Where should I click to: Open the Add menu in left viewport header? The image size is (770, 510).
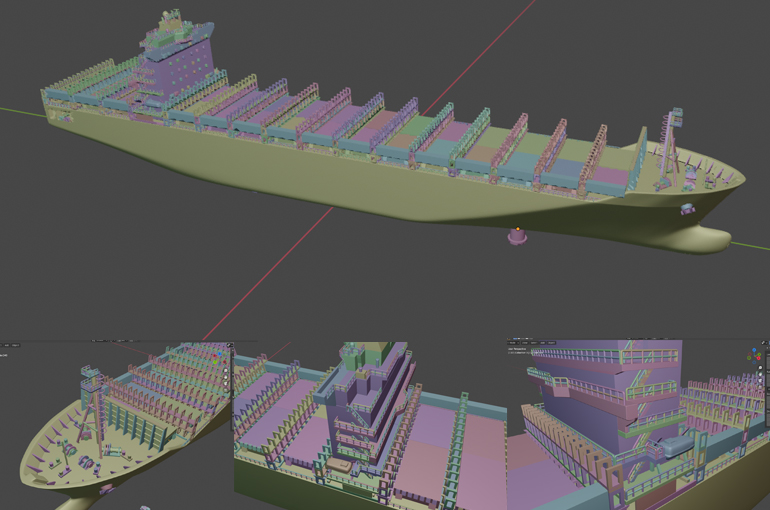tap(7, 345)
